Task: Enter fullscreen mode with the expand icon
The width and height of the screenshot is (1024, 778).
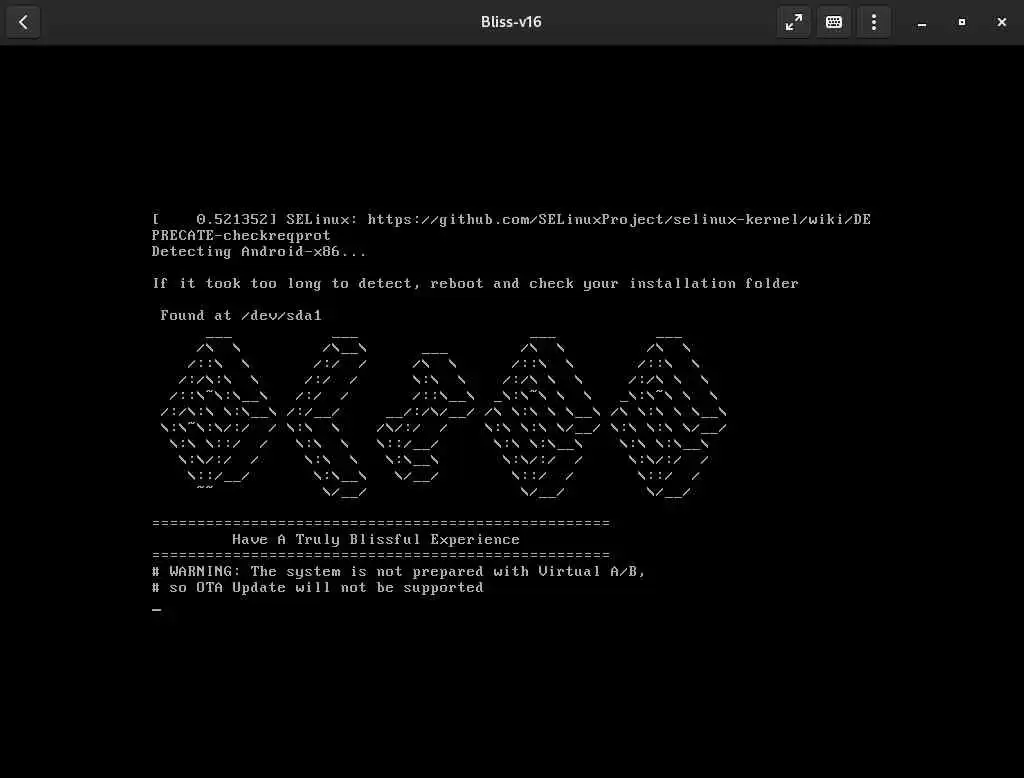Action: coord(793,22)
